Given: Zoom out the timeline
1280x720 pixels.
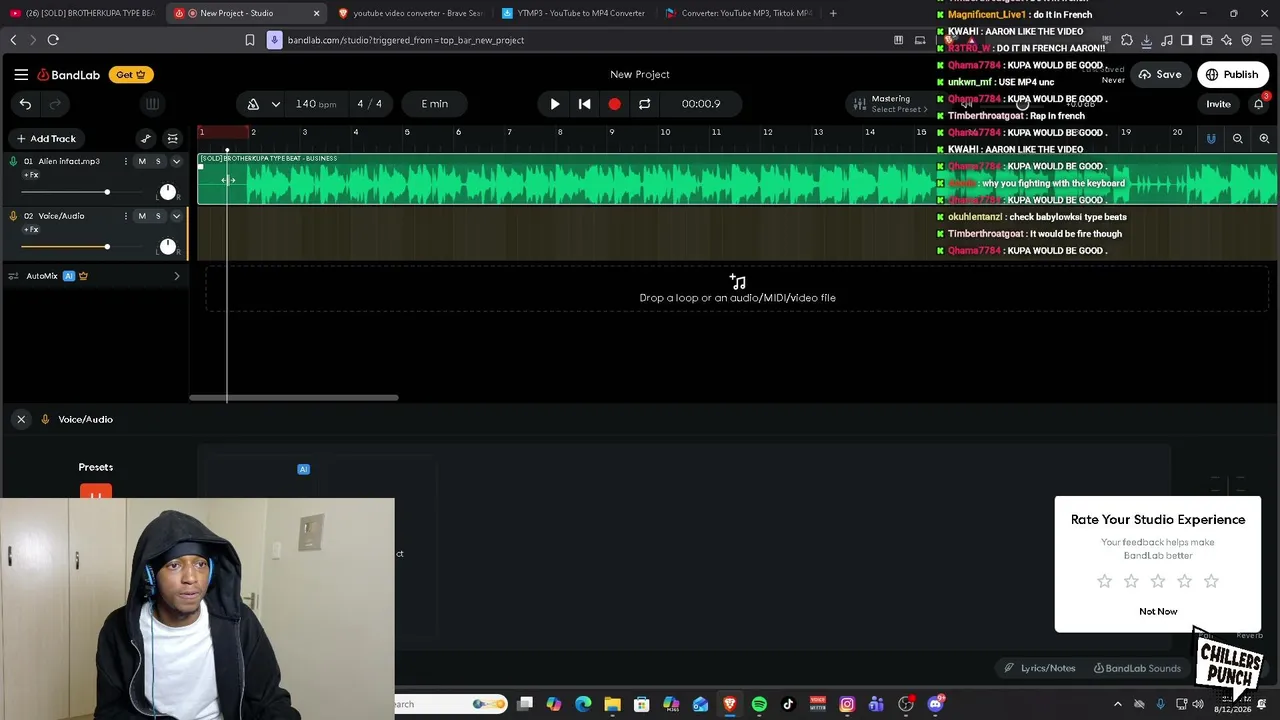Looking at the screenshot, I should click(1238, 139).
